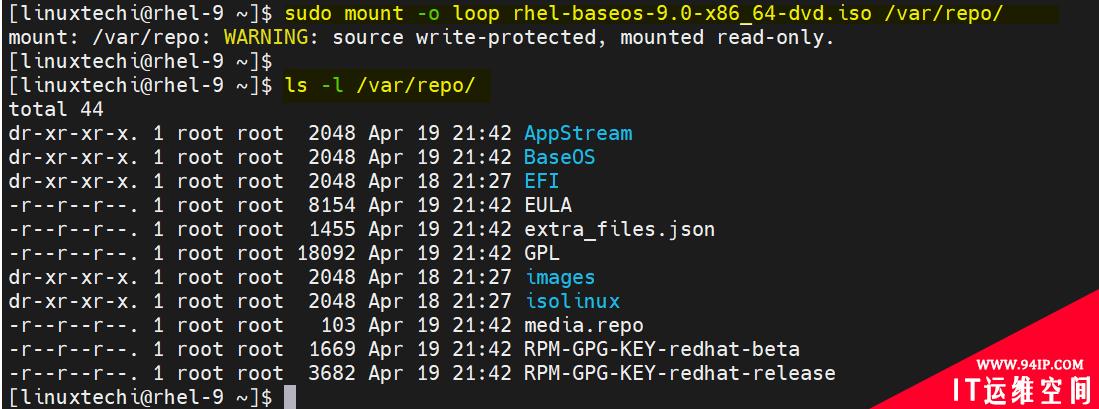Click the permissions string of the AppStream row
The image size is (1099, 409).
tap(74, 134)
